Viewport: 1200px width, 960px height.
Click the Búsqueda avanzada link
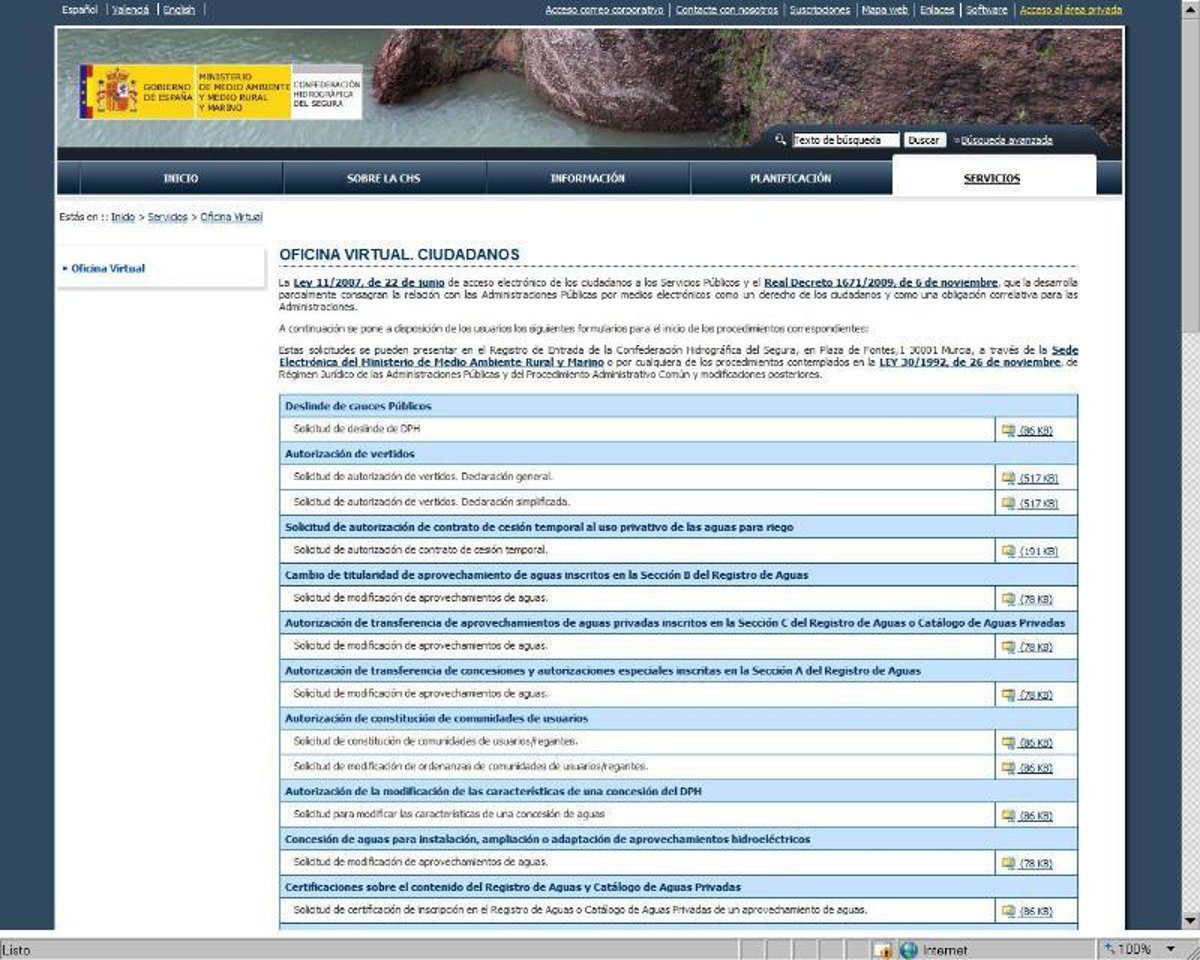(1006, 140)
